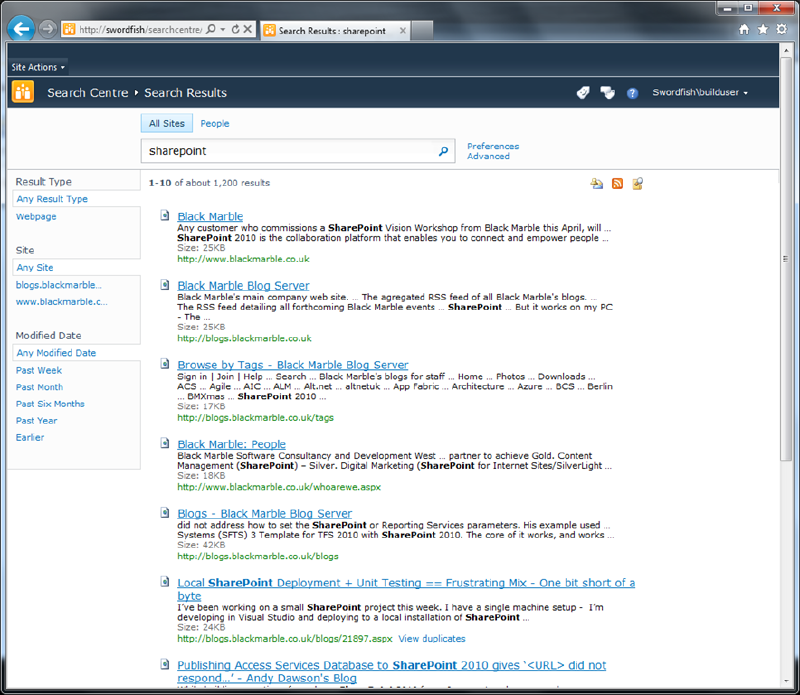Click the Tags and Notes icon
The width and height of the screenshot is (800, 695).
tap(607, 92)
